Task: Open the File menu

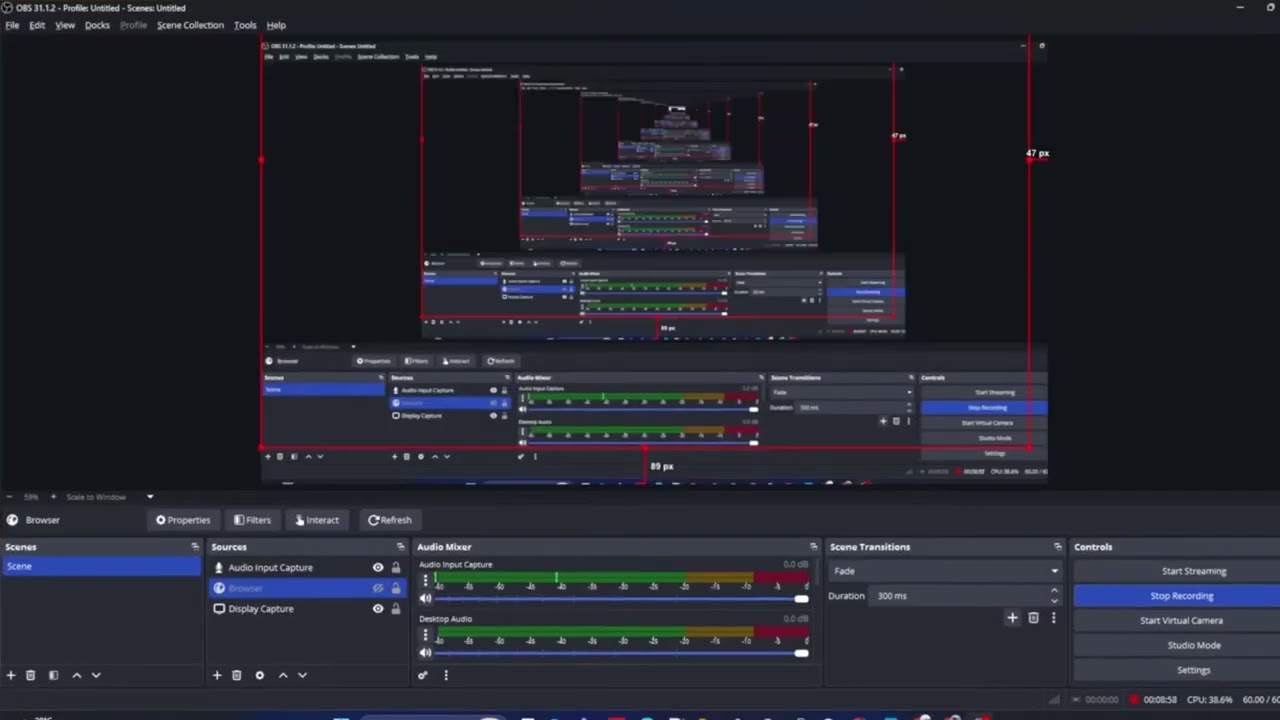Action: coord(12,25)
